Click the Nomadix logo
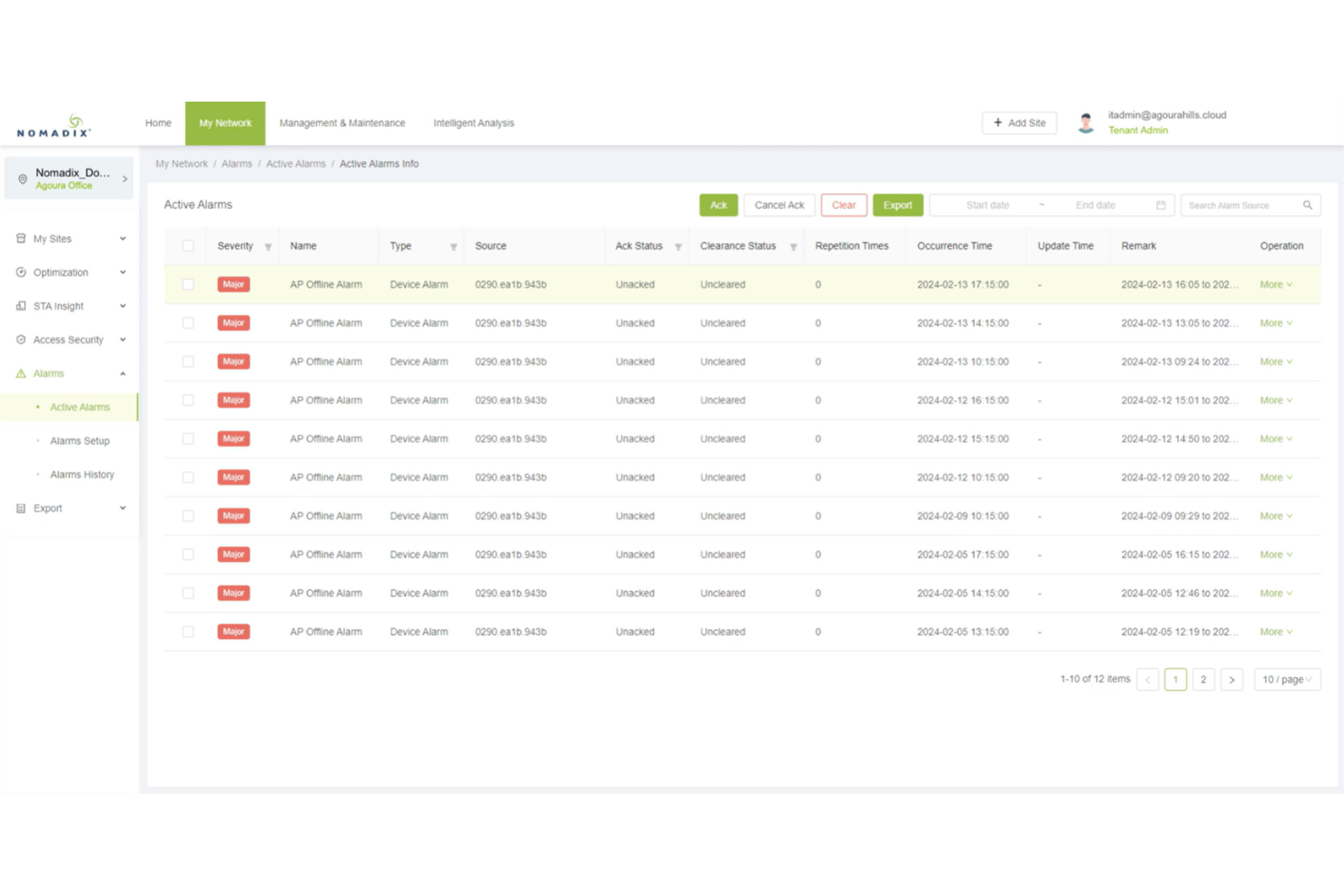 pos(54,126)
